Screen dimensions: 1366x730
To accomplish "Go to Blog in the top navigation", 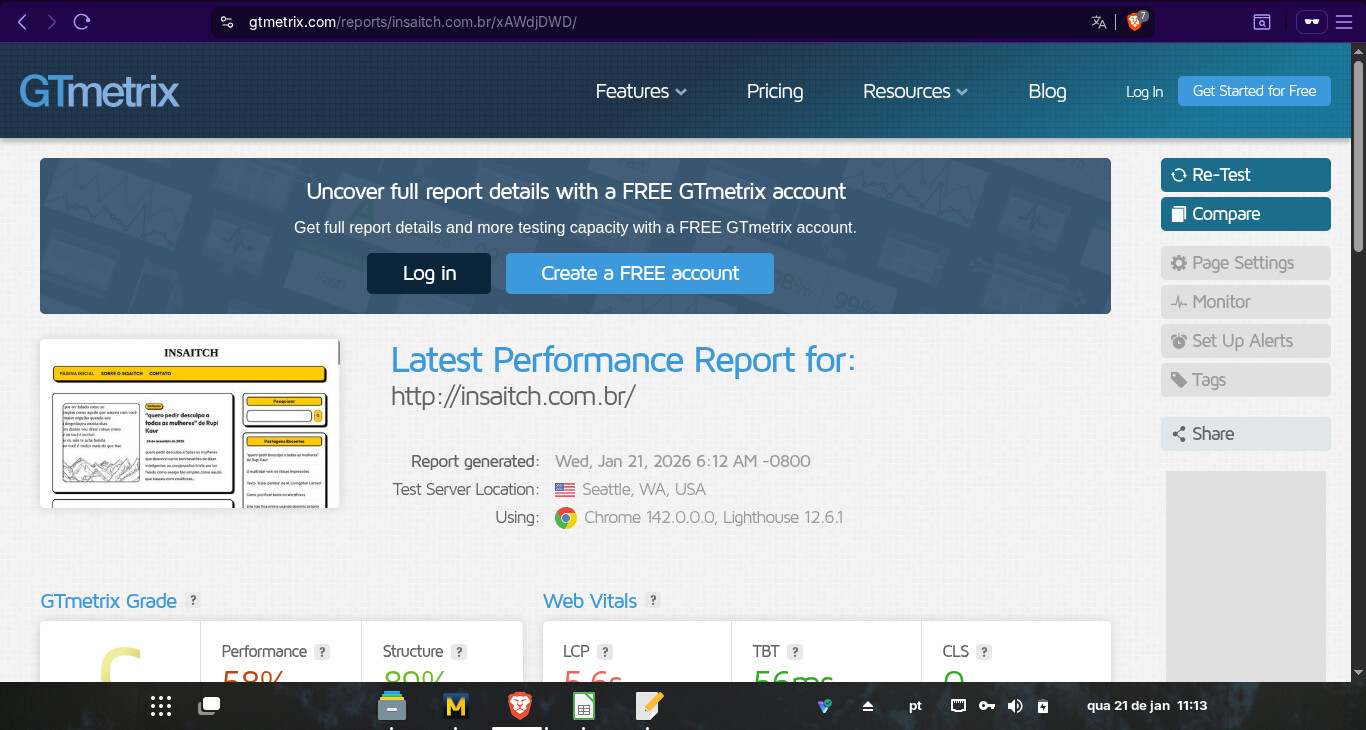I will (x=1047, y=91).
